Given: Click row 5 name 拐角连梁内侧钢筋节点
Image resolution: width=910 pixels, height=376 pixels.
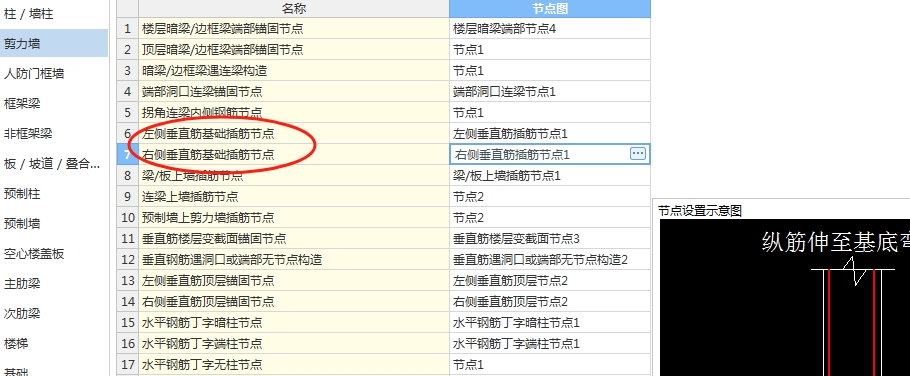Looking at the screenshot, I should pyautogui.click(x=294, y=112).
